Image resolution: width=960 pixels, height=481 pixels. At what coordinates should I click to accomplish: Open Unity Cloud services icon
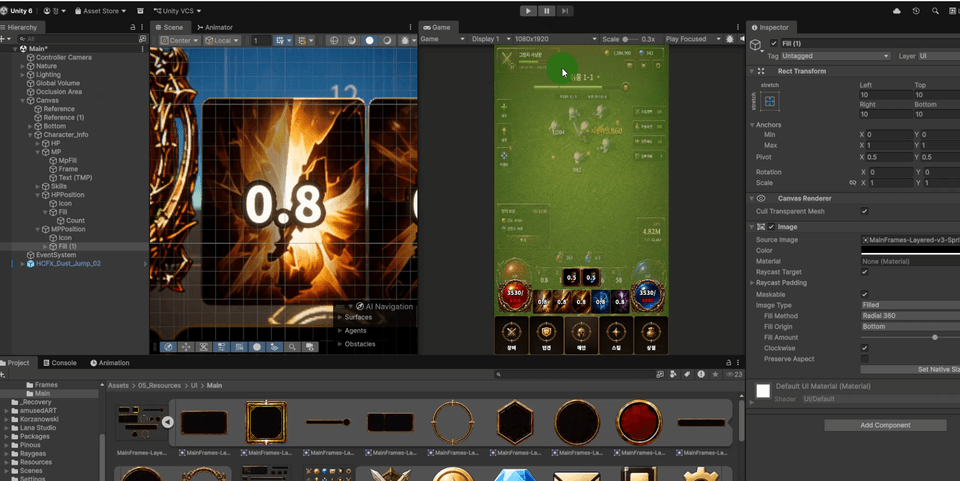tap(897, 11)
